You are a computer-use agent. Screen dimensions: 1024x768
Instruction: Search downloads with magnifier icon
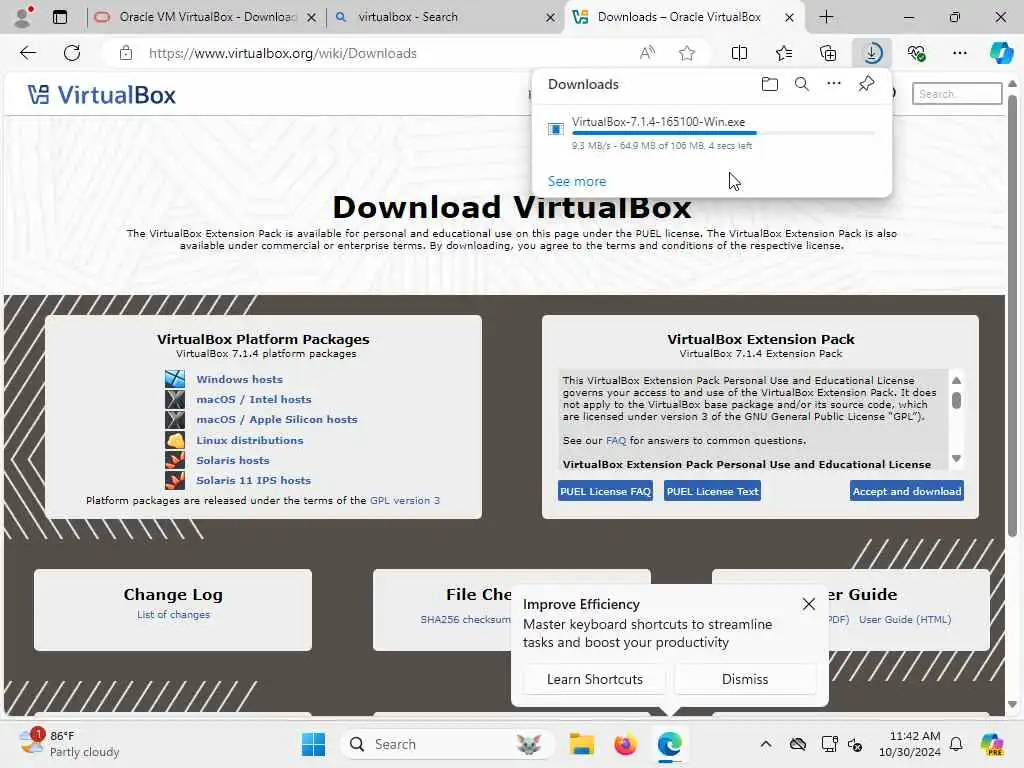pyautogui.click(x=802, y=84)
